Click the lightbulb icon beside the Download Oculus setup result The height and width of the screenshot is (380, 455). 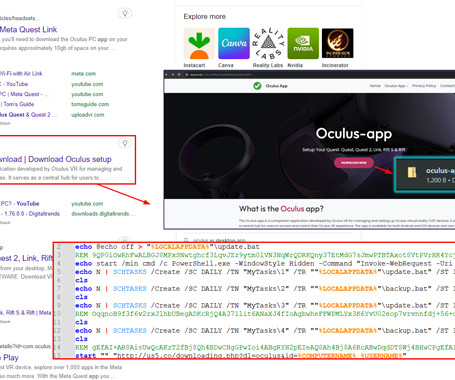[x=125, y=143]
